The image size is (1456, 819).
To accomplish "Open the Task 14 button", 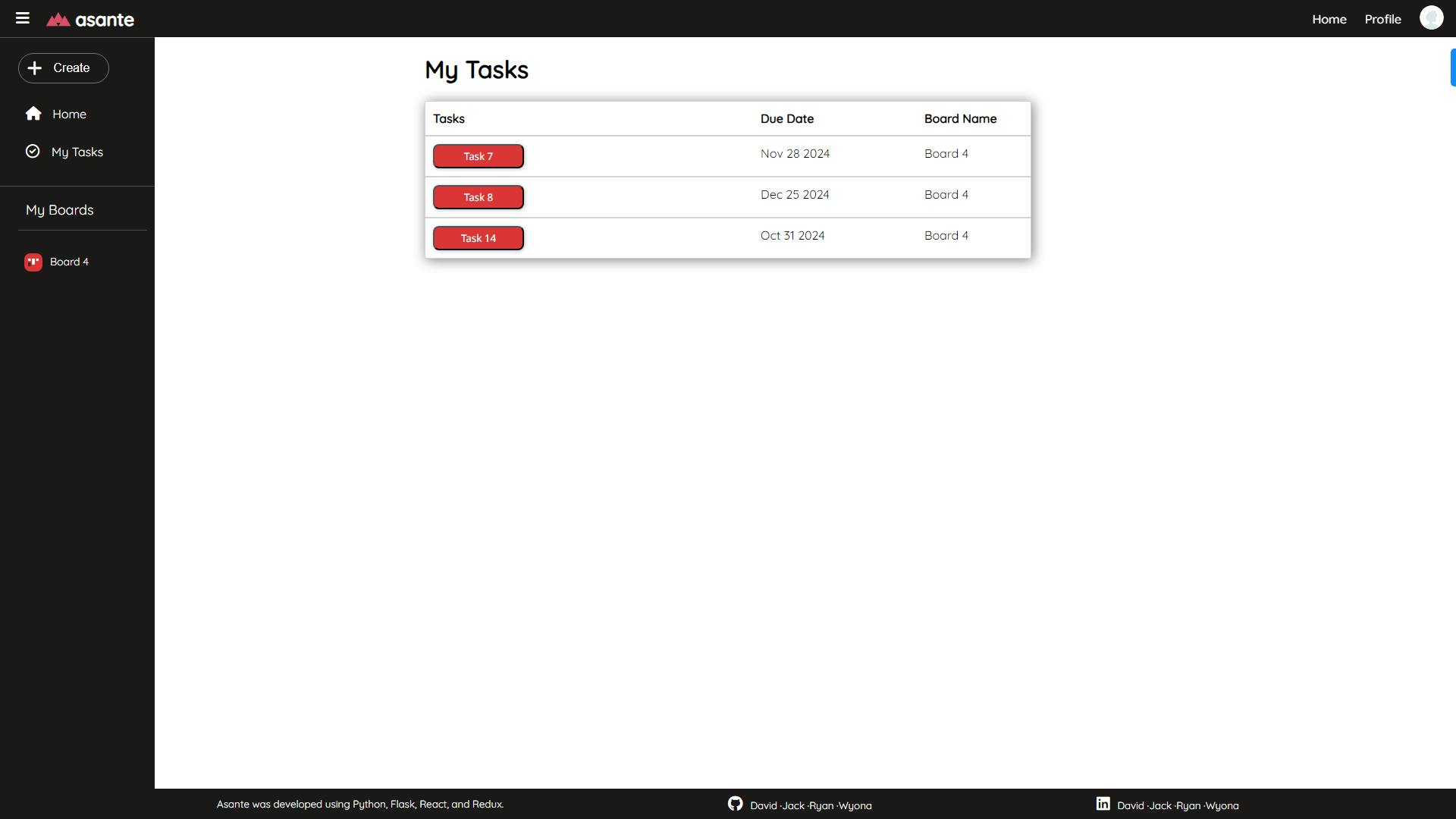I will (x=478, y=238).
